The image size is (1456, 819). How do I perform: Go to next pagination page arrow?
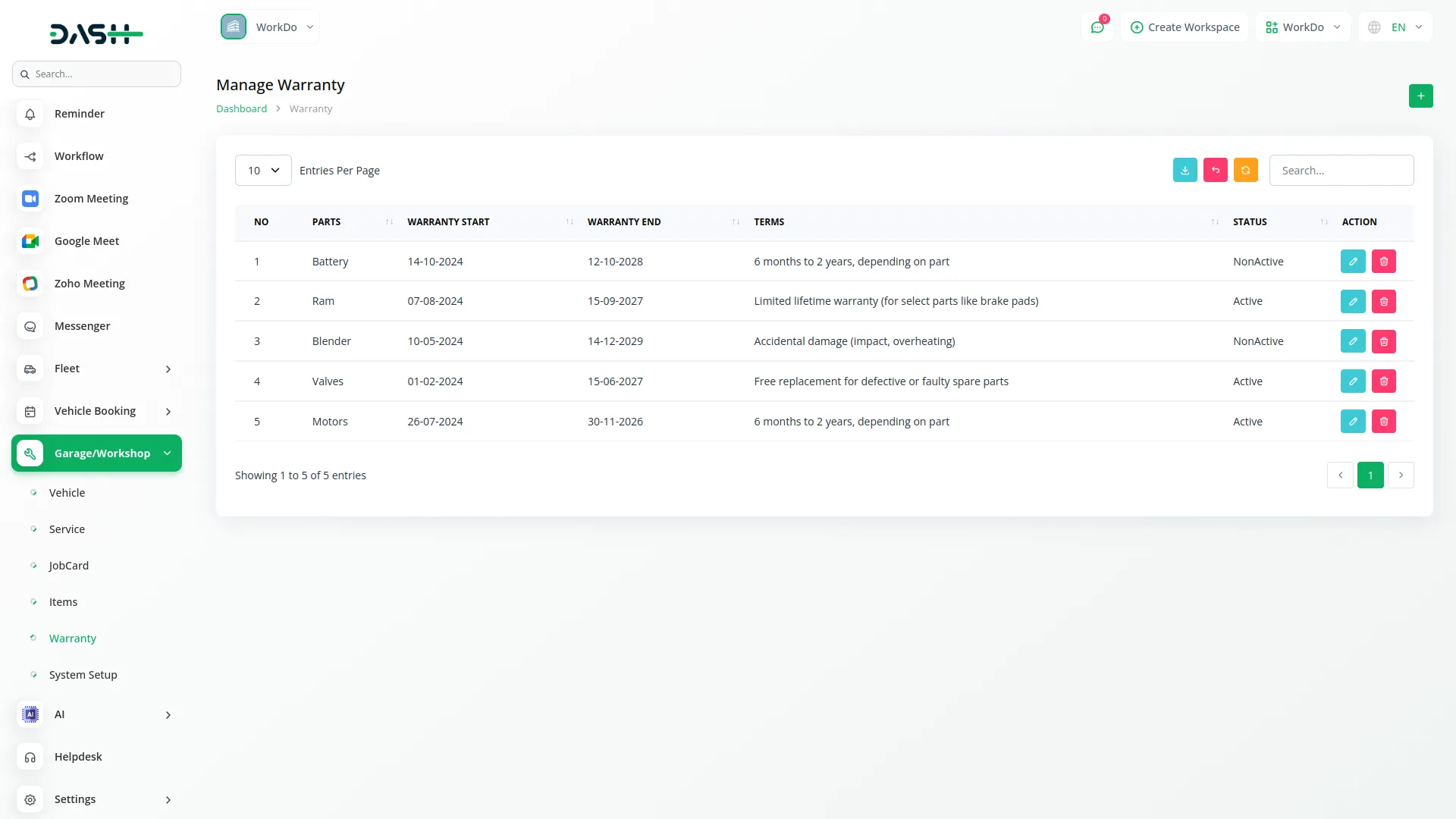1400,475
